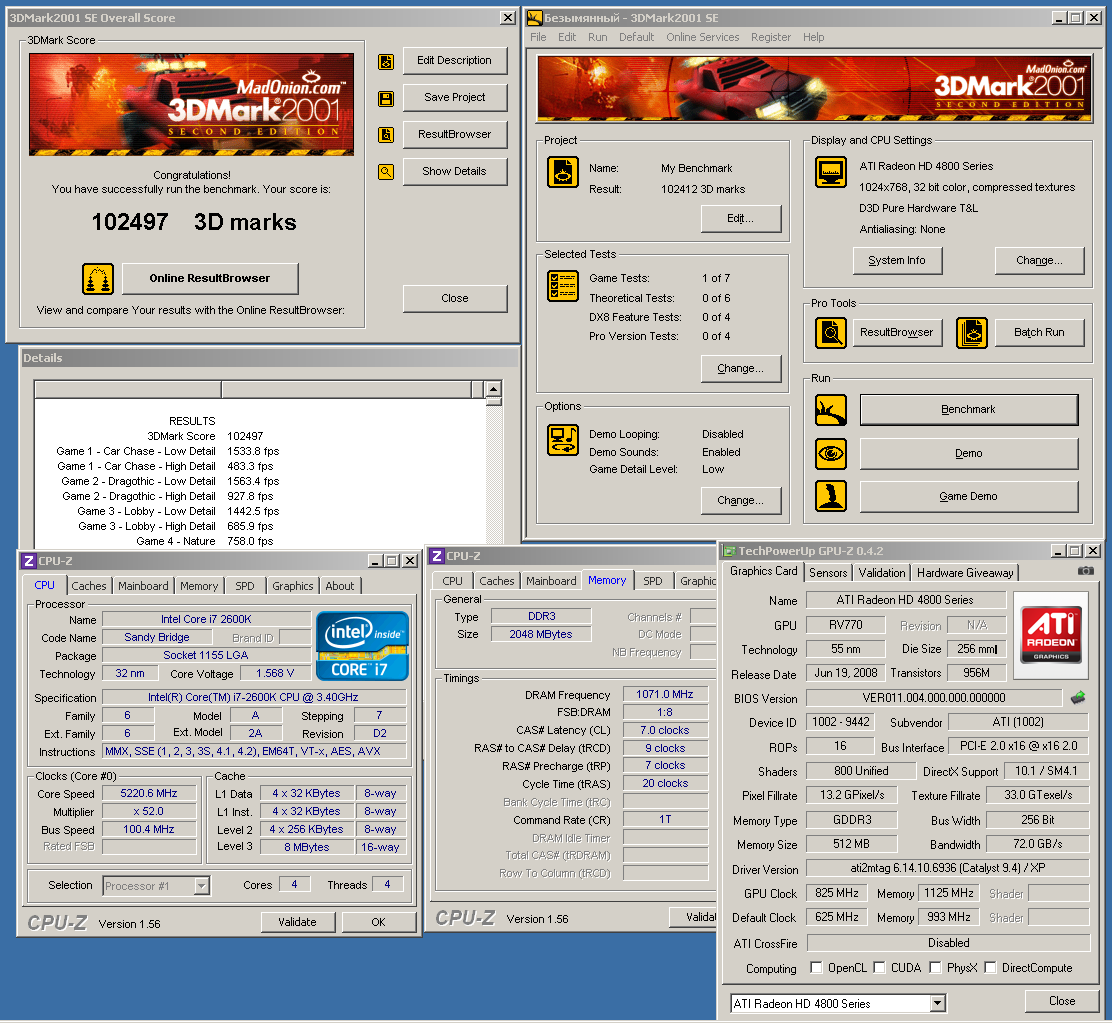The height and width of the screenshot is (1023, 1112).
Task: Open the File menu in 3DMark2001 SE
Action: (x=538, y=37)
